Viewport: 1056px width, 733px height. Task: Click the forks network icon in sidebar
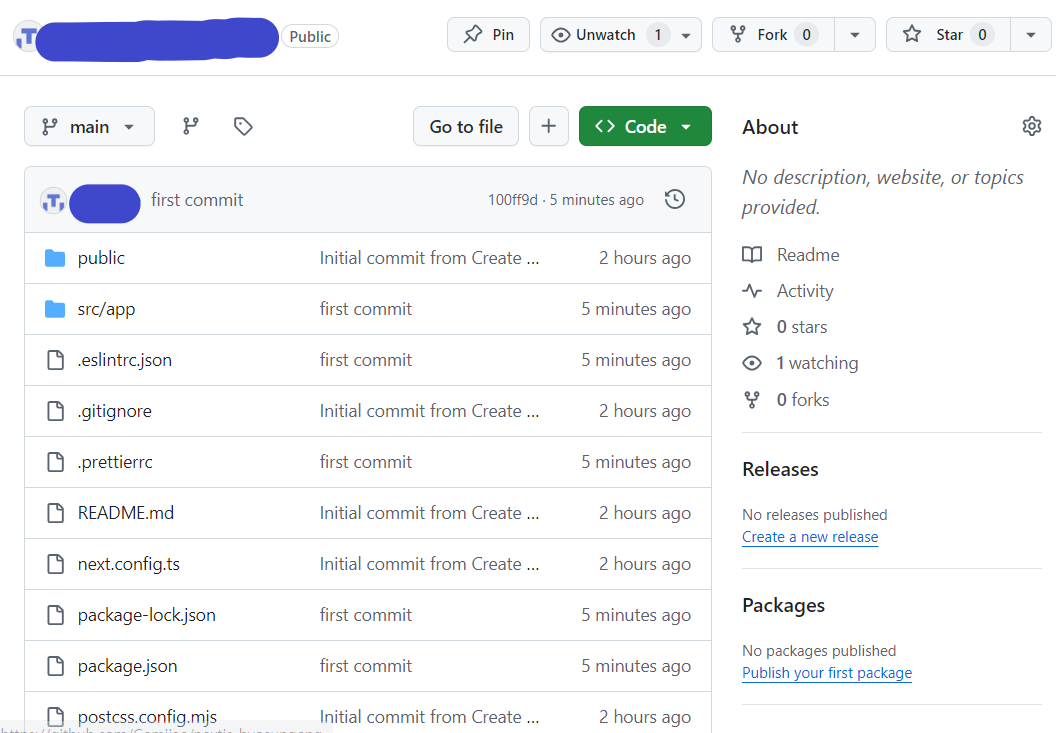[x=752, y=399]
